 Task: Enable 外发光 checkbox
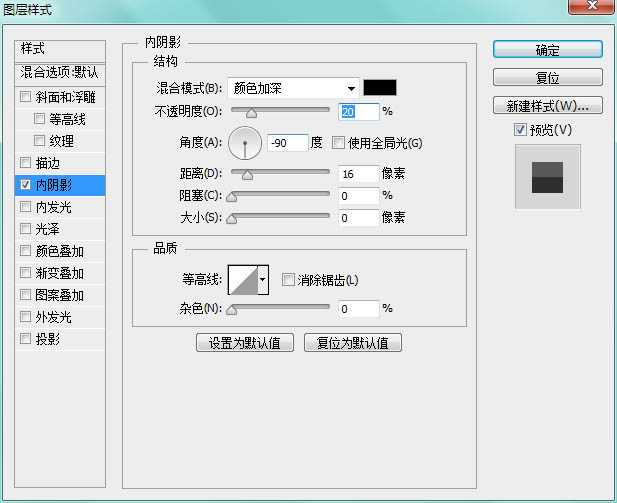pos(26,316)
